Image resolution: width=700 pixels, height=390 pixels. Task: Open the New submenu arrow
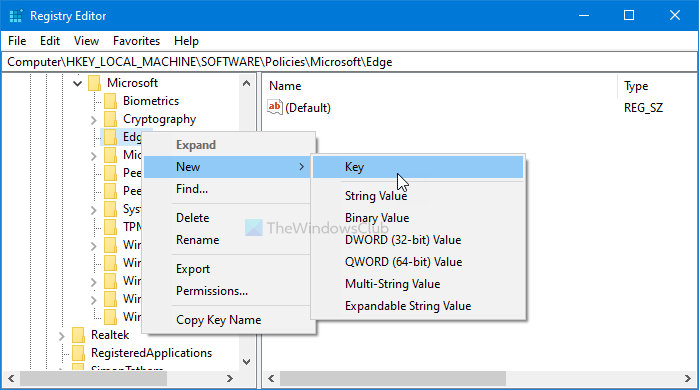(302, 166)
